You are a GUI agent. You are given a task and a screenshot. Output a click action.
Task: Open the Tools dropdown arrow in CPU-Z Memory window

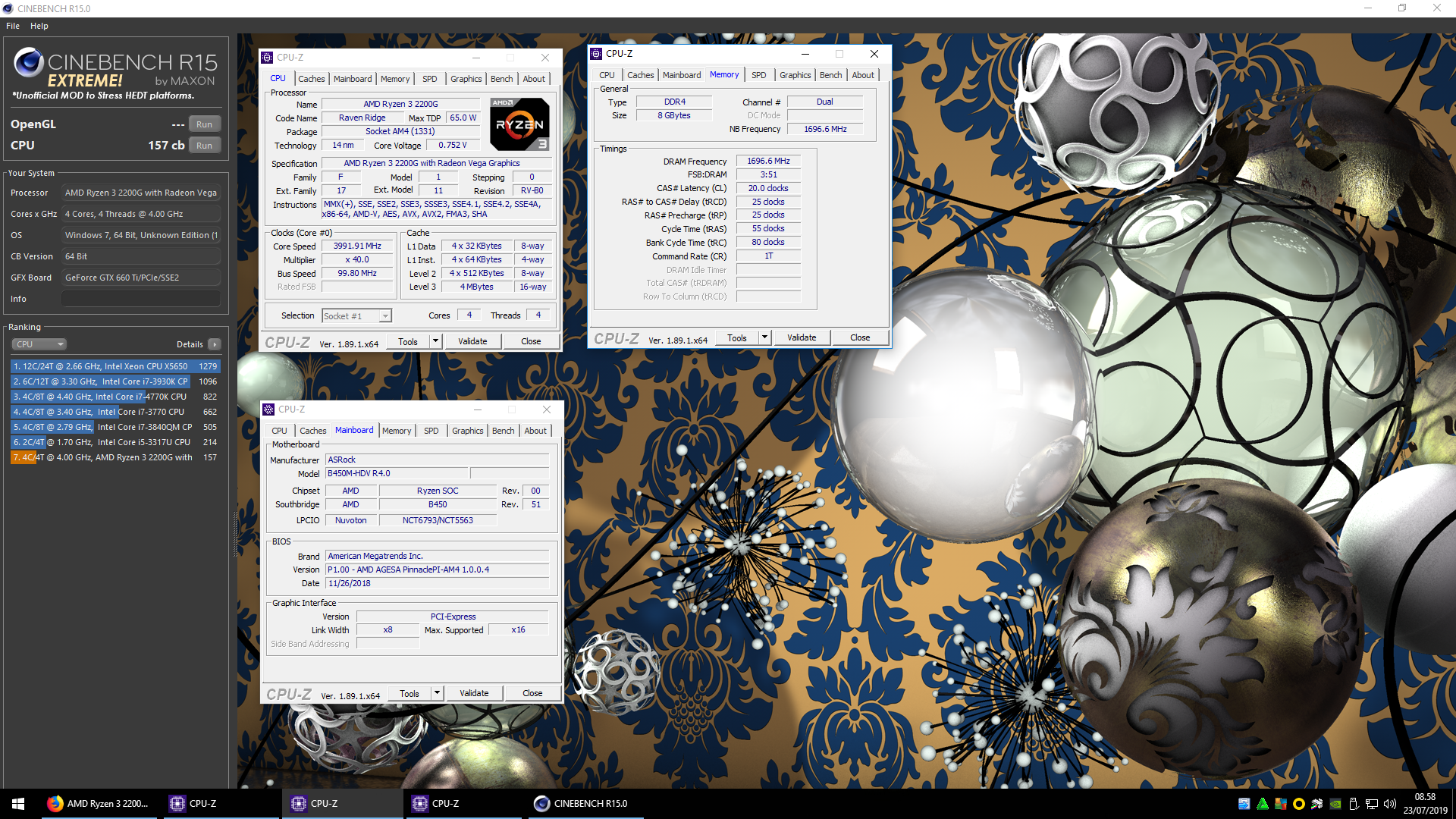[x=765, y=337]
